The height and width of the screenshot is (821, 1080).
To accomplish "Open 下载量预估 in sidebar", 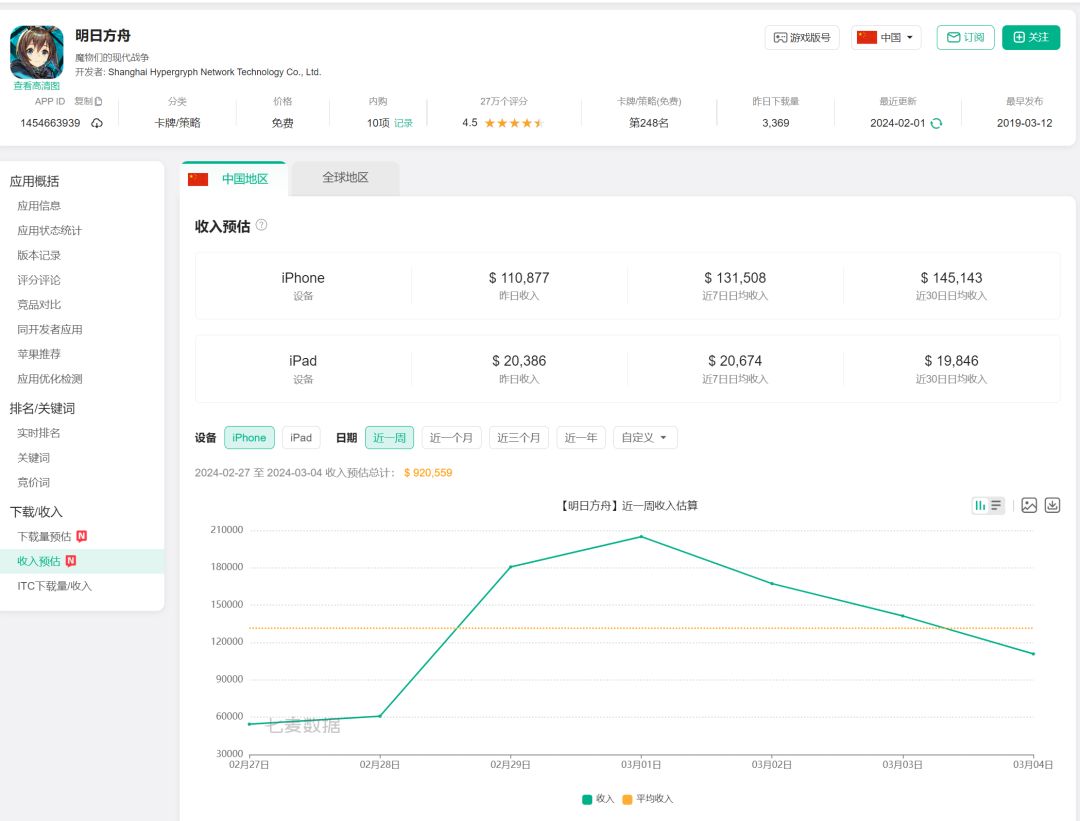I will click(44, 537).
